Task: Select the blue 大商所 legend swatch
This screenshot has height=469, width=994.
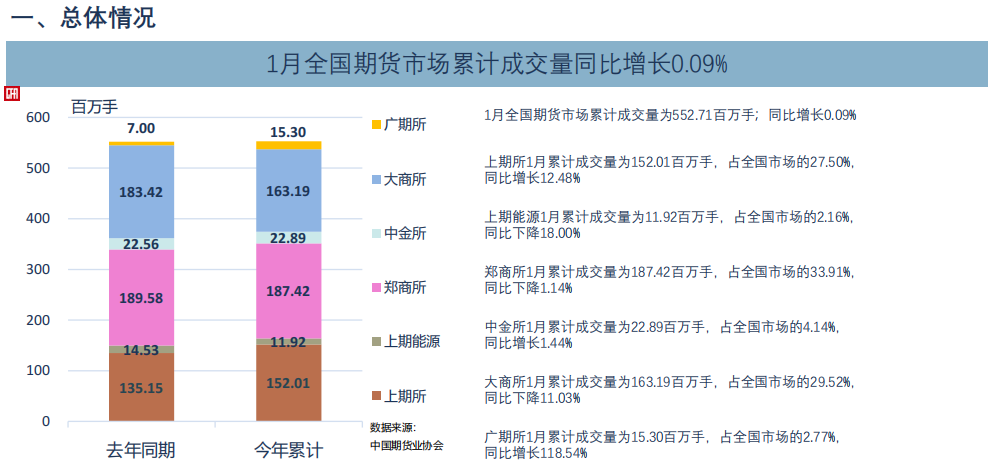Action: click(x=376, y=179)
